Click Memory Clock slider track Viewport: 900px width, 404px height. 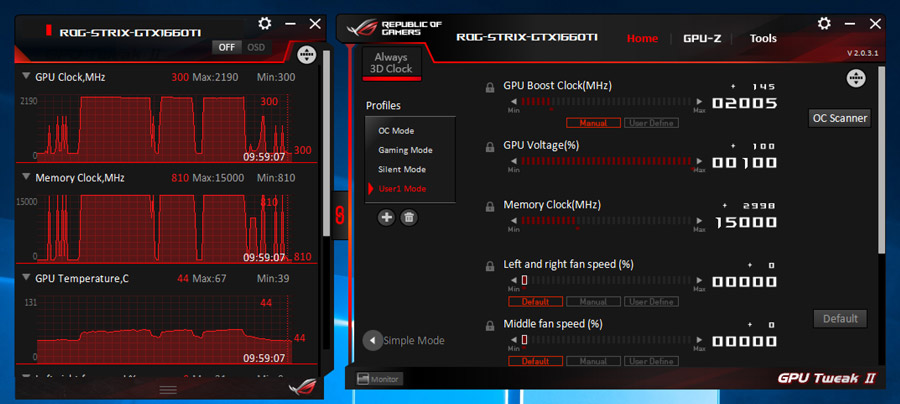pyautogui.click(x=606, y=221)
